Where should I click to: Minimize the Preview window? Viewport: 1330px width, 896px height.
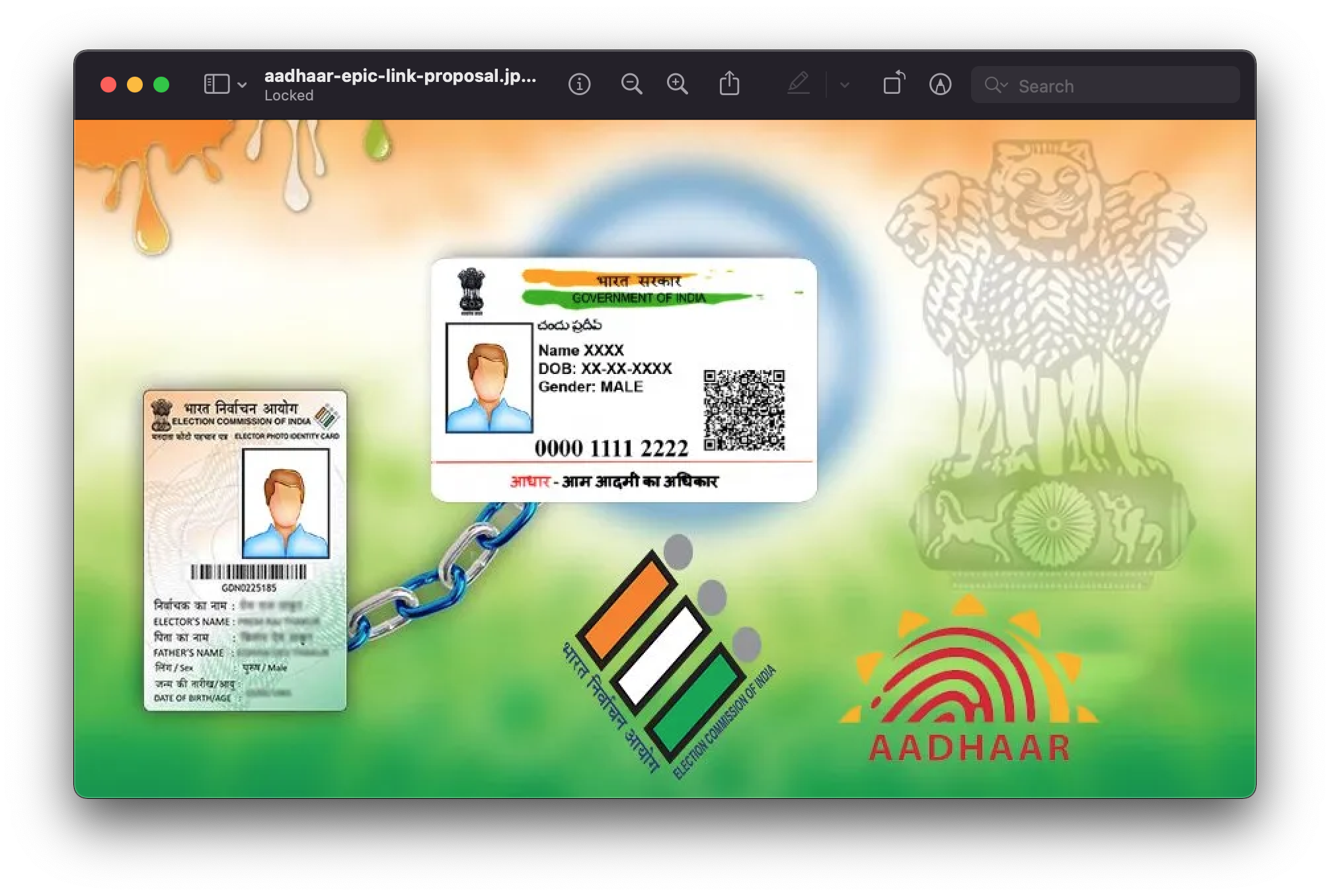(x=135, y=85)
